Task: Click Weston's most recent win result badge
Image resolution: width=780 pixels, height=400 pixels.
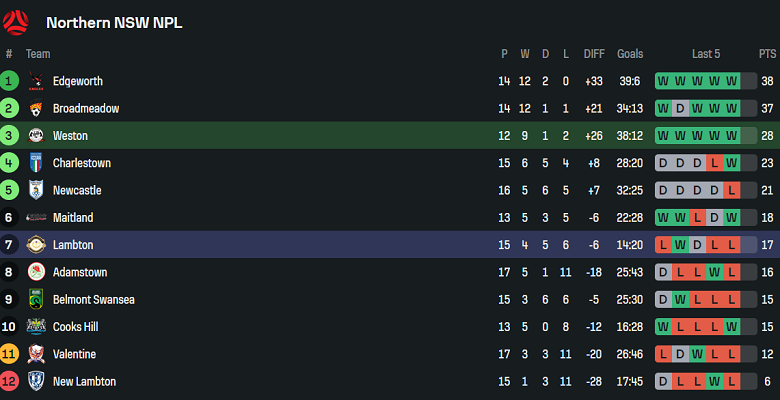Action: [x=731, y=136]
